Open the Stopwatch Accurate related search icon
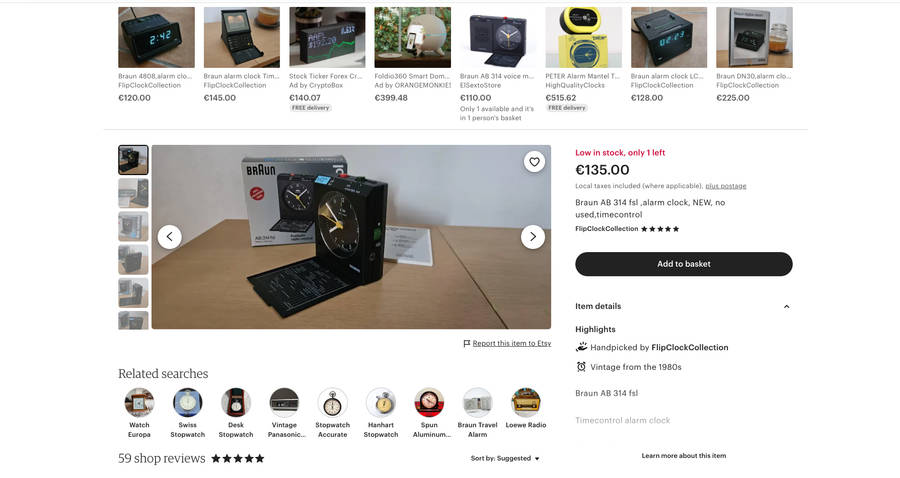The image size is (900, 478). [x=332, y=402]
